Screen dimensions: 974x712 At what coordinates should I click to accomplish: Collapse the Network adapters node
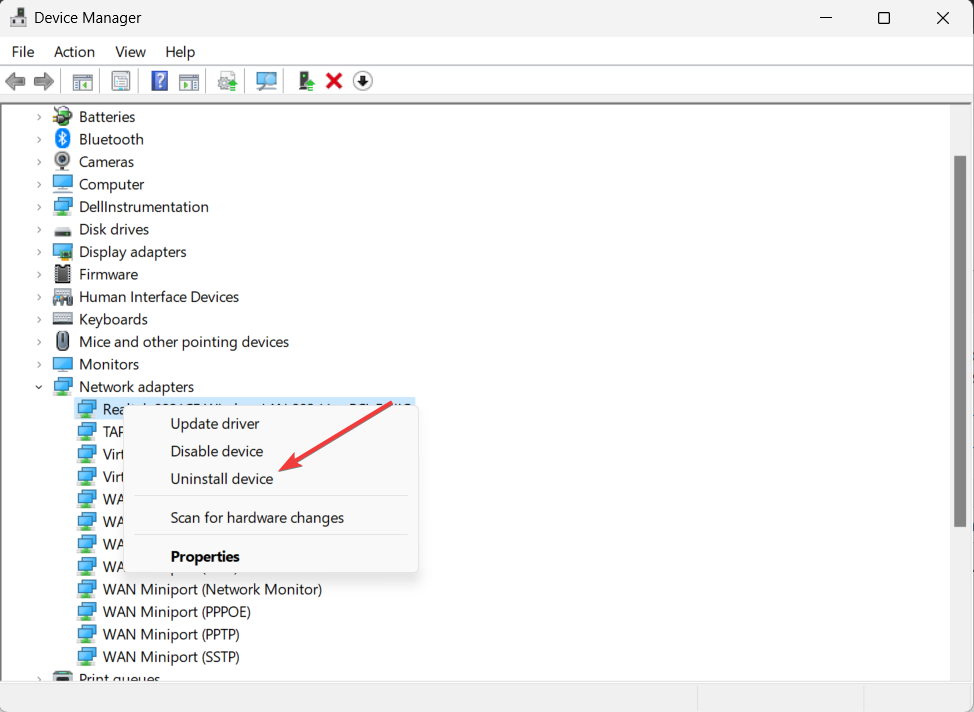pos(39,386)
